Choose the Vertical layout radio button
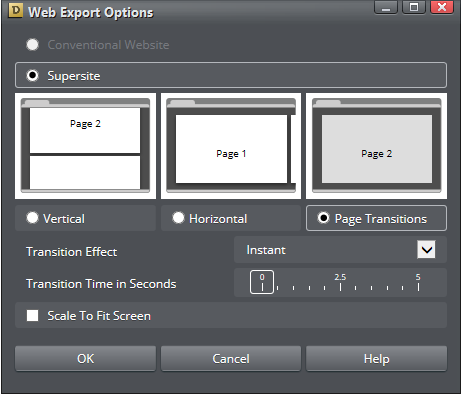Screen dimensions: 461x394 32,218
